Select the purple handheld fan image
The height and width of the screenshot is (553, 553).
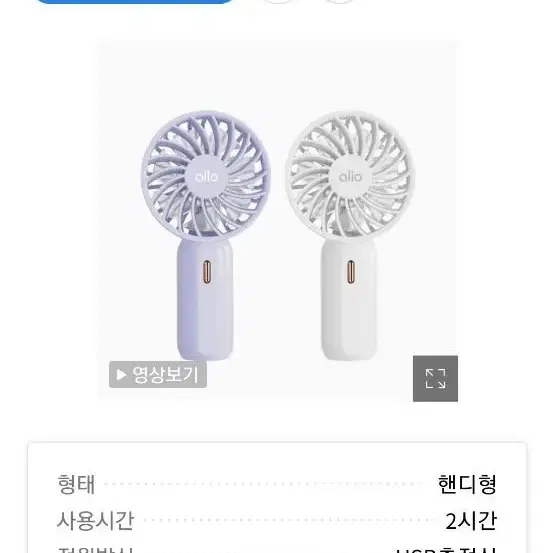click(x=206, y=236)
